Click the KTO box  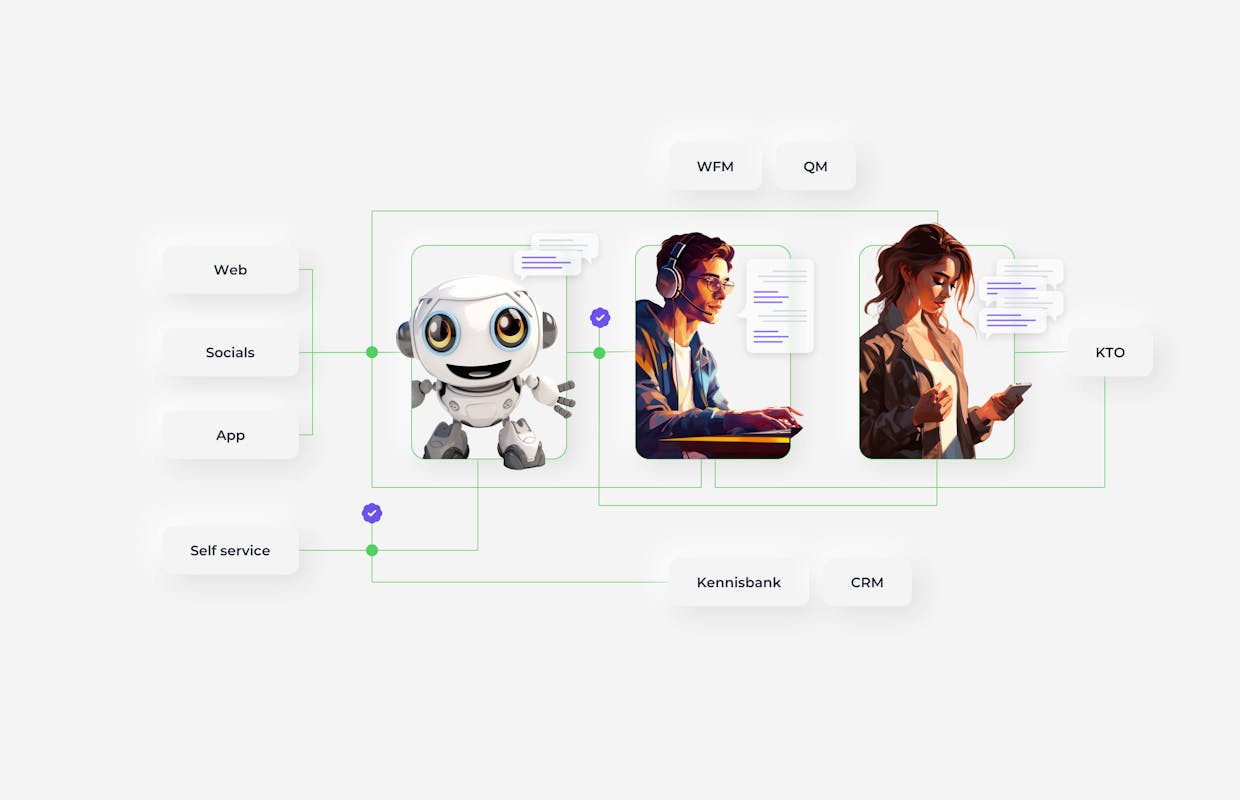pyautogui.click(x=1110, y=352)
